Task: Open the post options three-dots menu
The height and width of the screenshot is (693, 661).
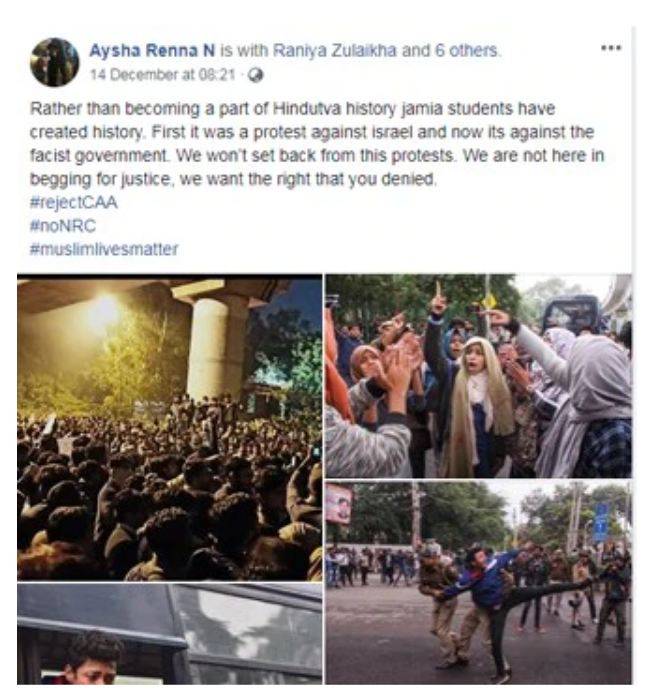Action: [x=610, y=49]
